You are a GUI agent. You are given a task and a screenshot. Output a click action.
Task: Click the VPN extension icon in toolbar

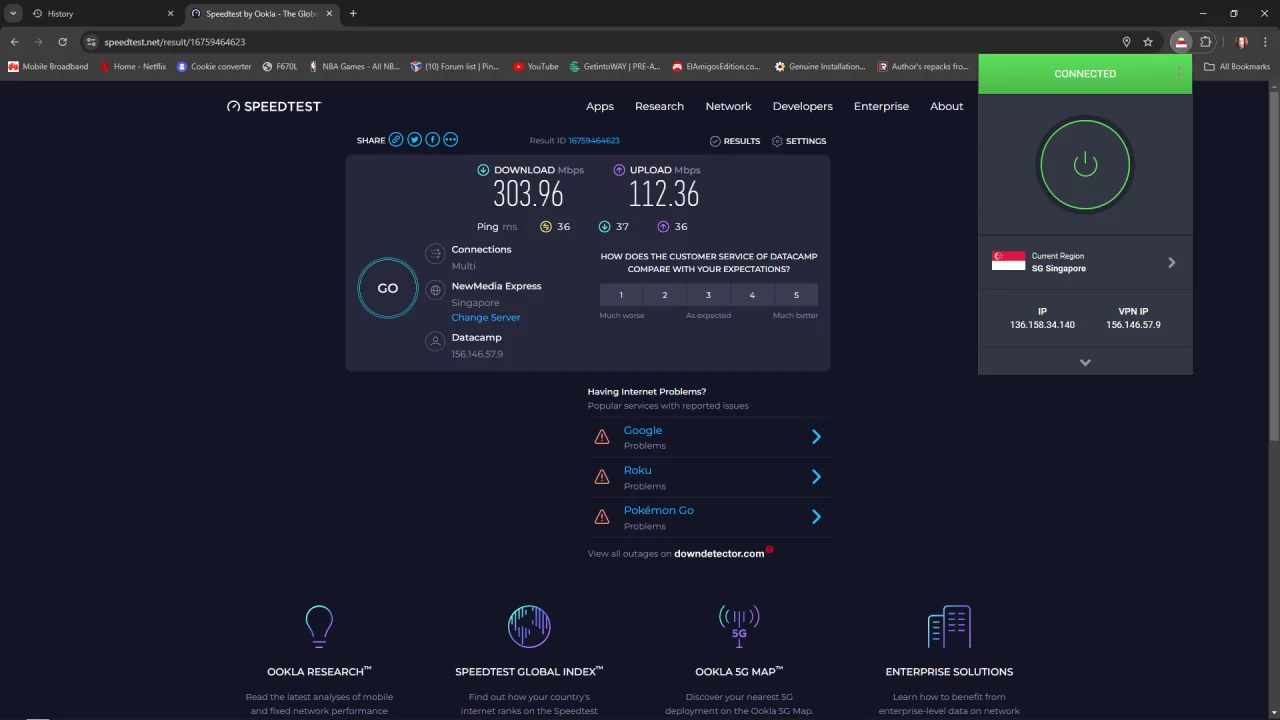[x=1181, y=42]
